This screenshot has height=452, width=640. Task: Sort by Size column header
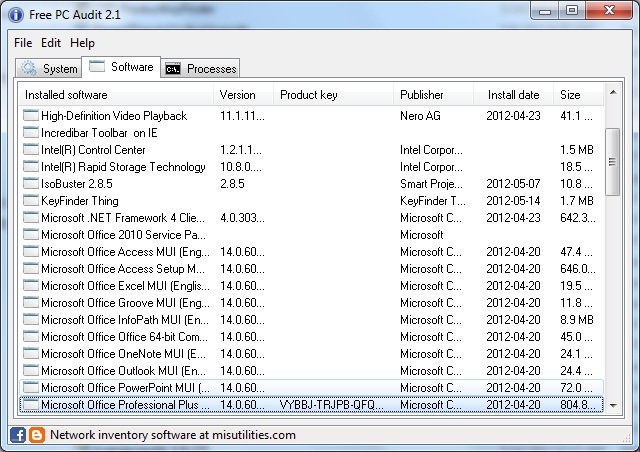point(578,95)
